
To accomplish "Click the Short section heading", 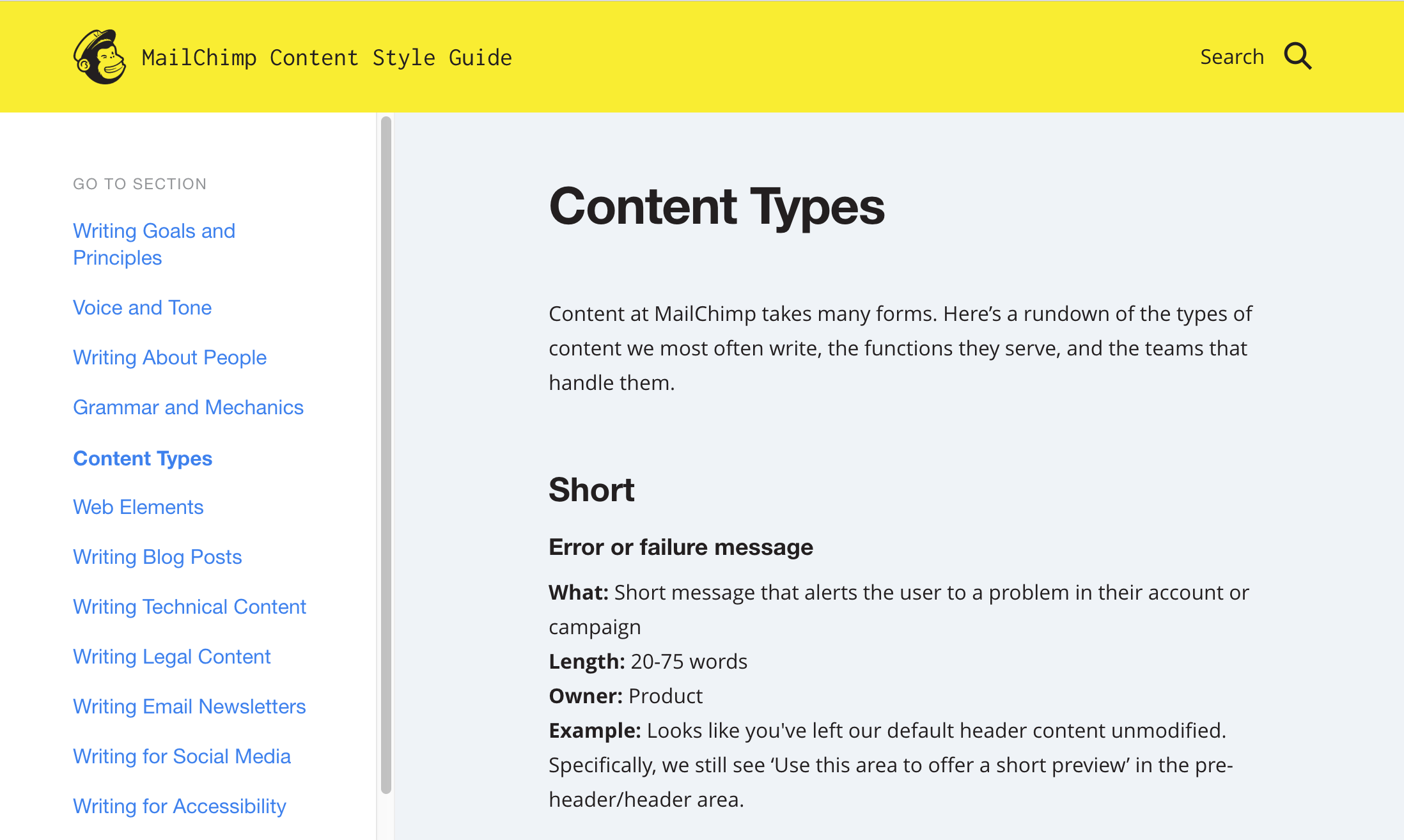I will (x=591, y=490).
